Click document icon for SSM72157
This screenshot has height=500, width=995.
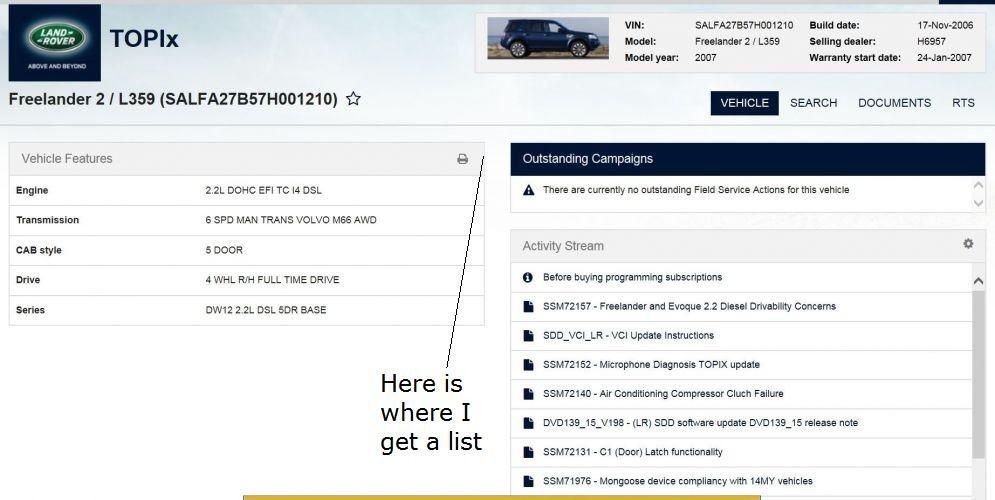tap(528, 306)
